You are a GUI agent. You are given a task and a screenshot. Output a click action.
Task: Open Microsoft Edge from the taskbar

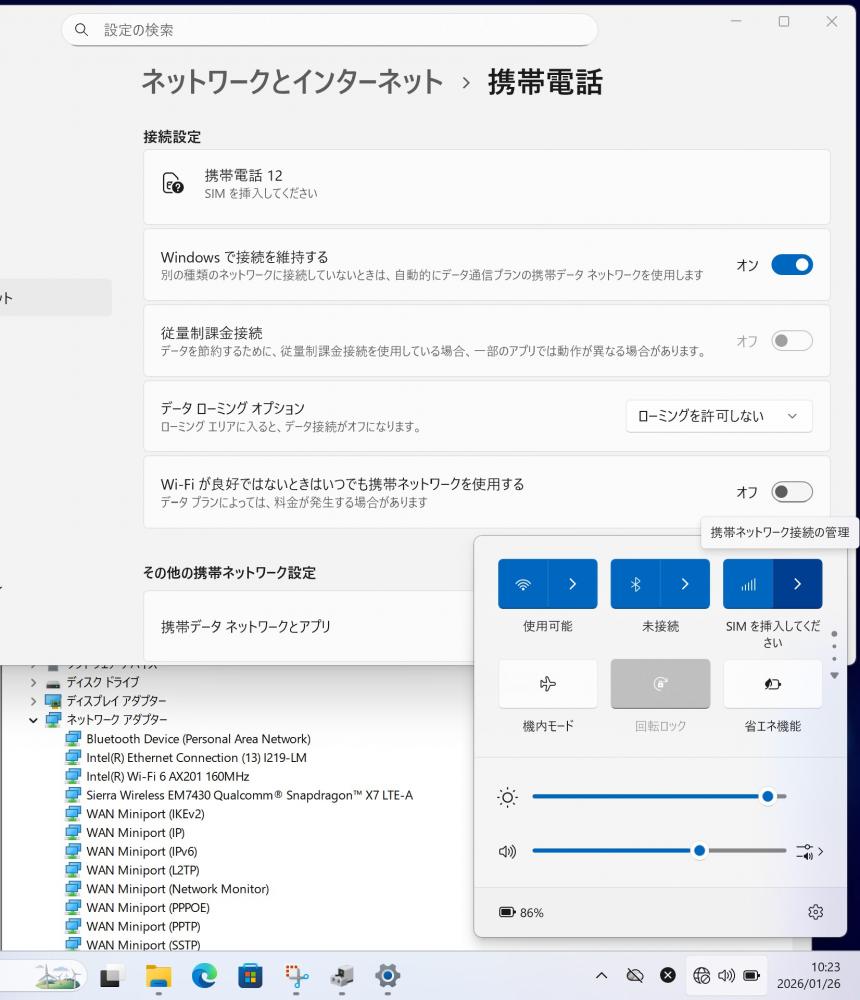coord(204,976)
